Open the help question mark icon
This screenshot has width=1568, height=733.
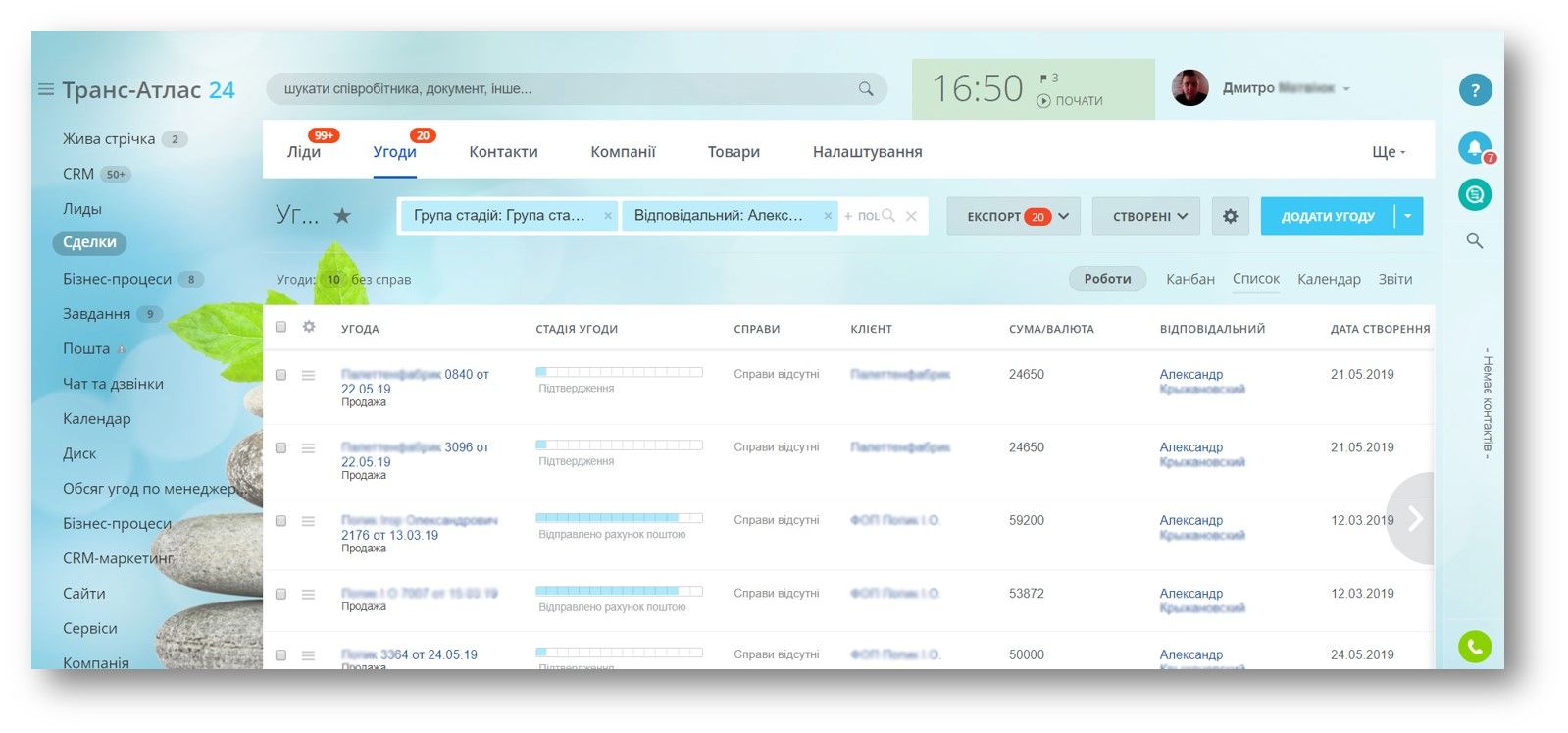tap(1474, 90)
